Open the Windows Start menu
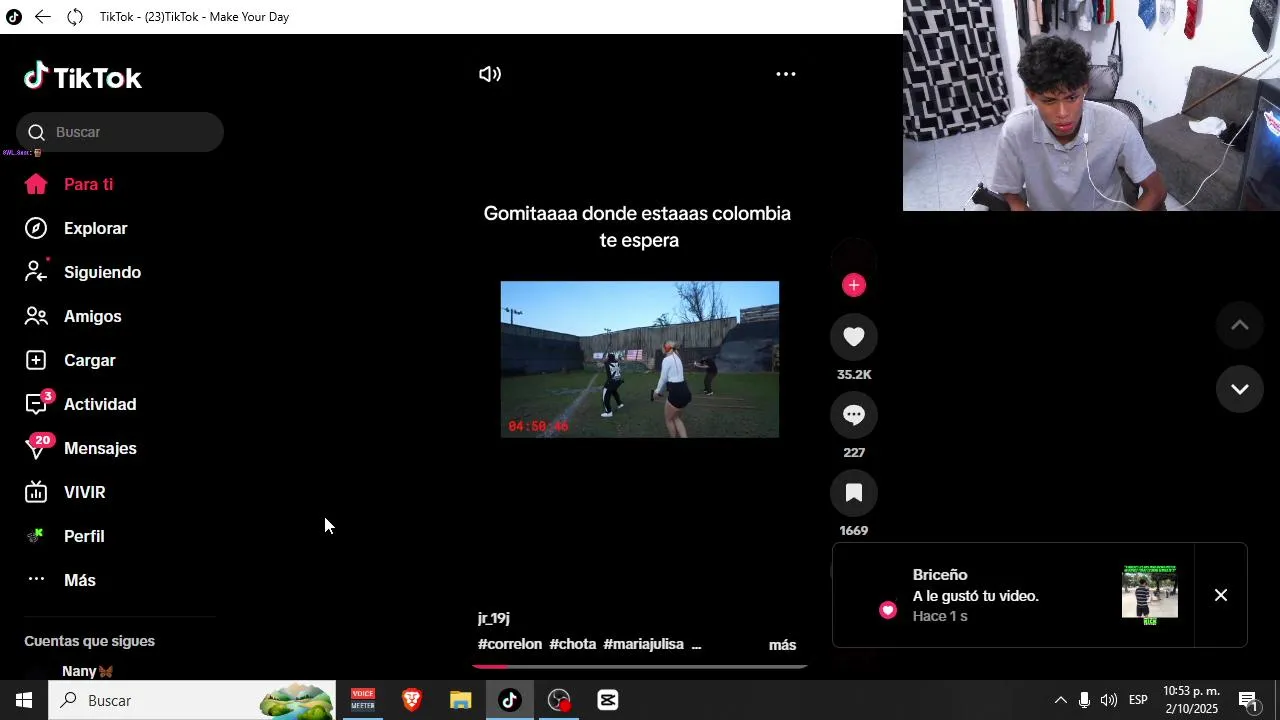The width and height of the screenshot is (1280, 720). (24, 700)
